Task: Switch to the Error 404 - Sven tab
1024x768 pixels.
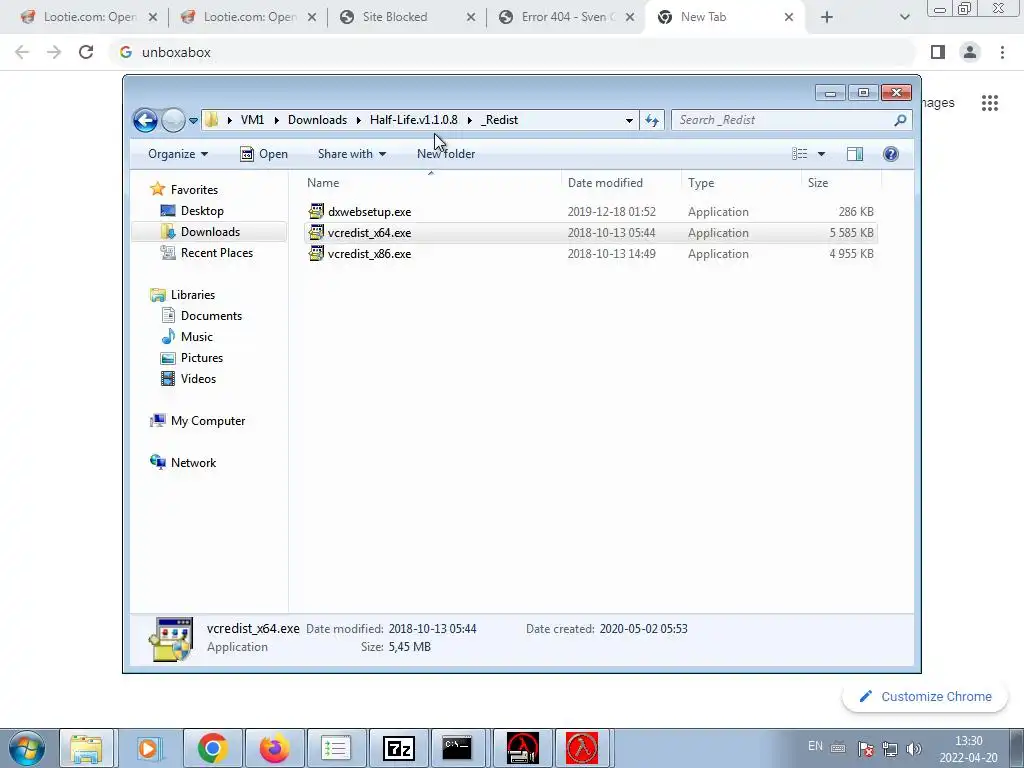Action: click(x=568, y=17)
